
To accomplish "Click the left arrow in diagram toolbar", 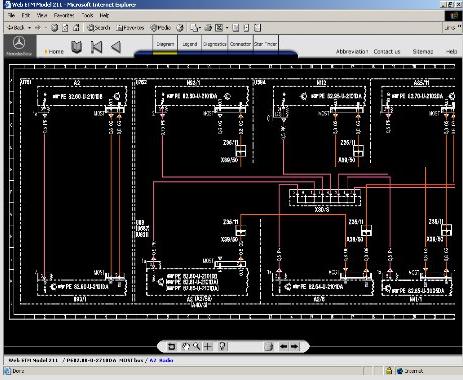I will click(x=283, y=347).
